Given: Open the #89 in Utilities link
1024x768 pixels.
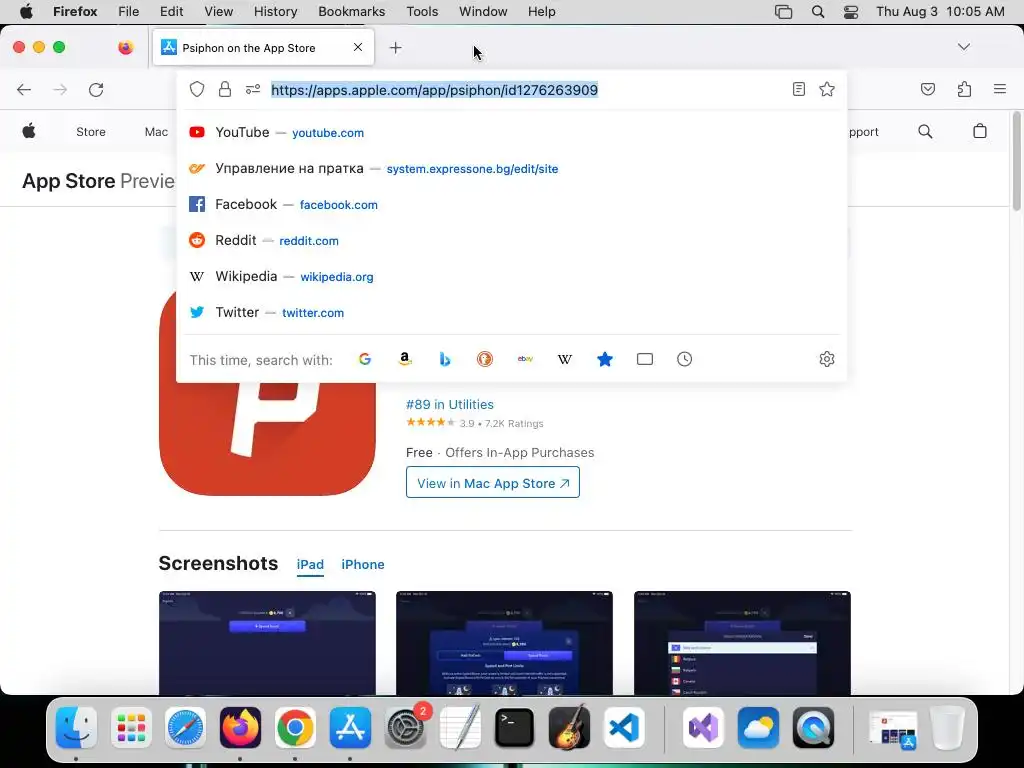Looking at the screenshot, I should (450, 404).
